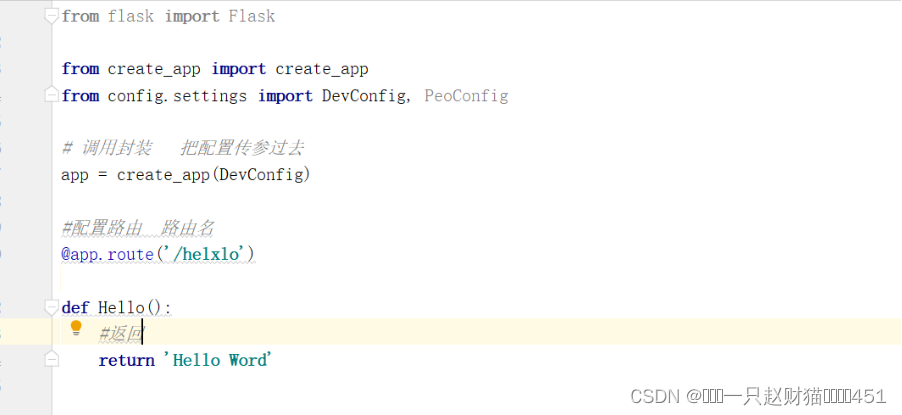Collapse the 'def Hello()' function fold marker
This screenshot has height=415, width=902.
(52, 307)
